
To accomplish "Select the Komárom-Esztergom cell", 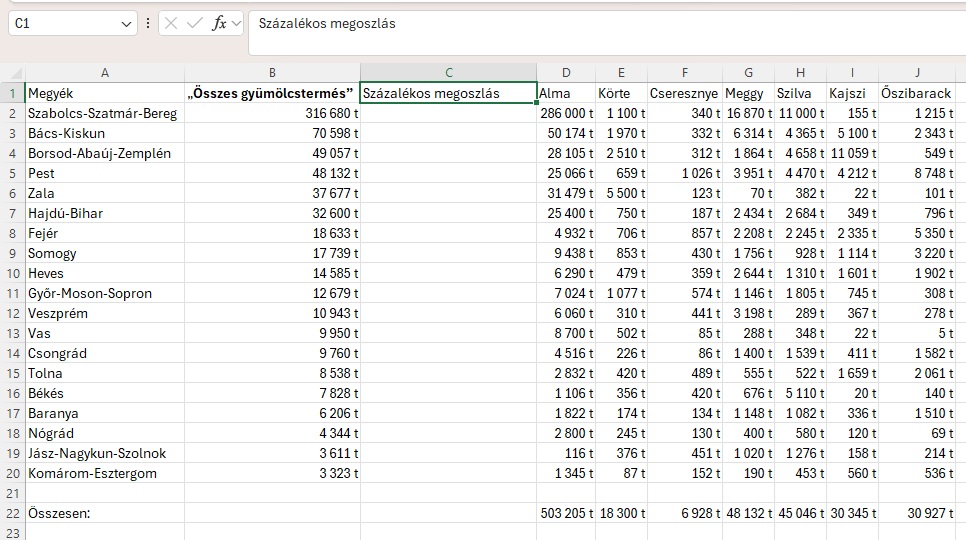I will (105, 473).
